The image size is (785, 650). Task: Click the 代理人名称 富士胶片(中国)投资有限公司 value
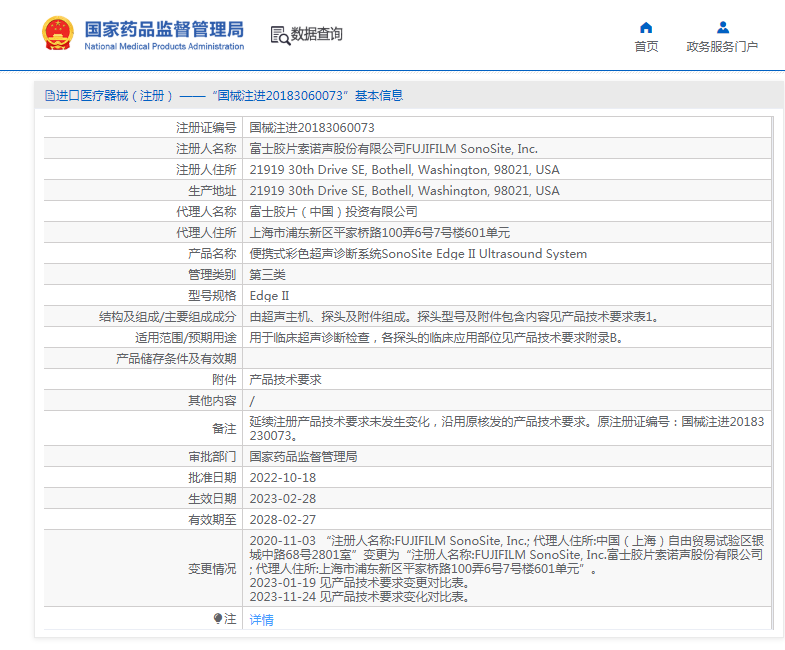(x=333, y=212)
